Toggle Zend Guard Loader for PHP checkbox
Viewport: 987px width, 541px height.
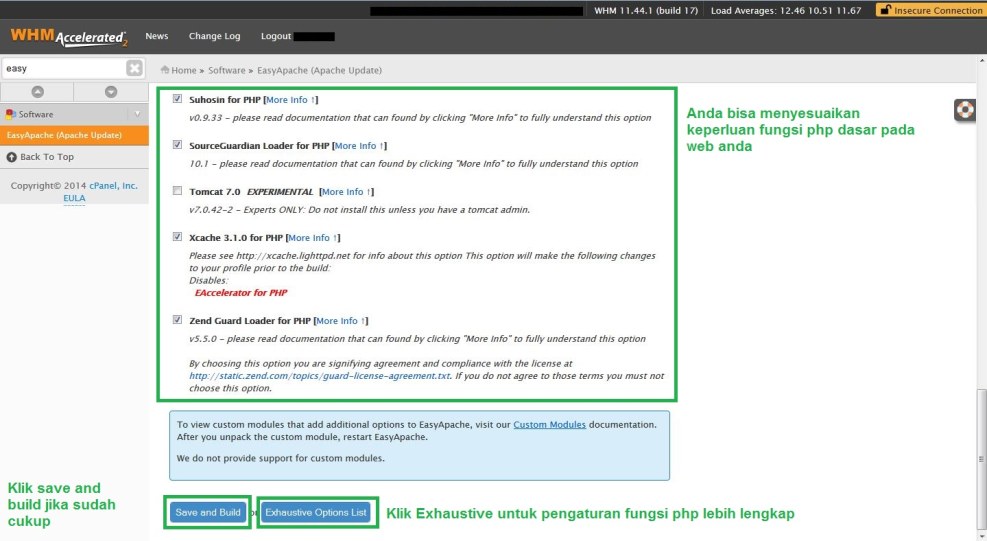(178, 320)
